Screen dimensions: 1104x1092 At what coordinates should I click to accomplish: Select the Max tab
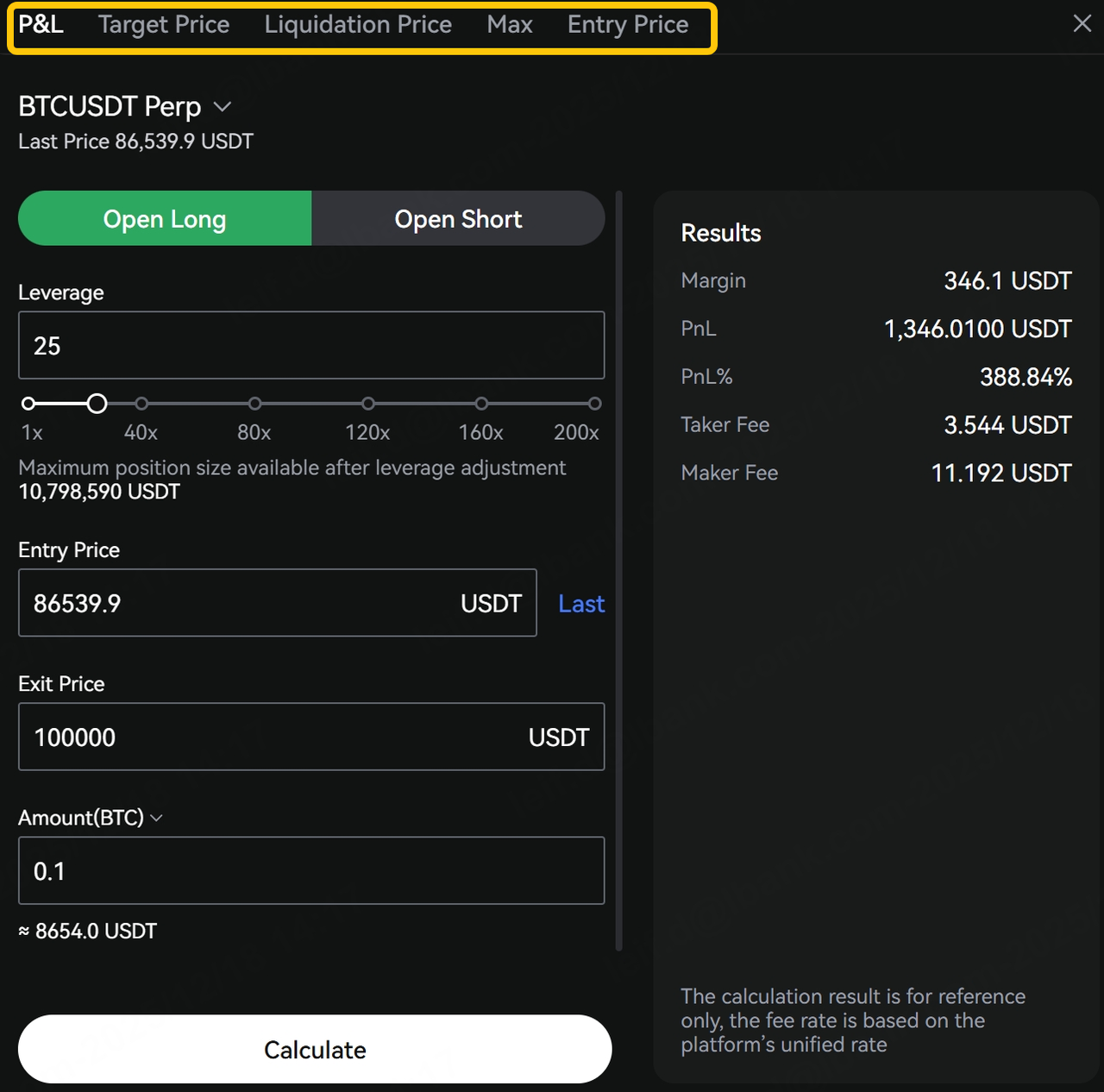point(509,24)
